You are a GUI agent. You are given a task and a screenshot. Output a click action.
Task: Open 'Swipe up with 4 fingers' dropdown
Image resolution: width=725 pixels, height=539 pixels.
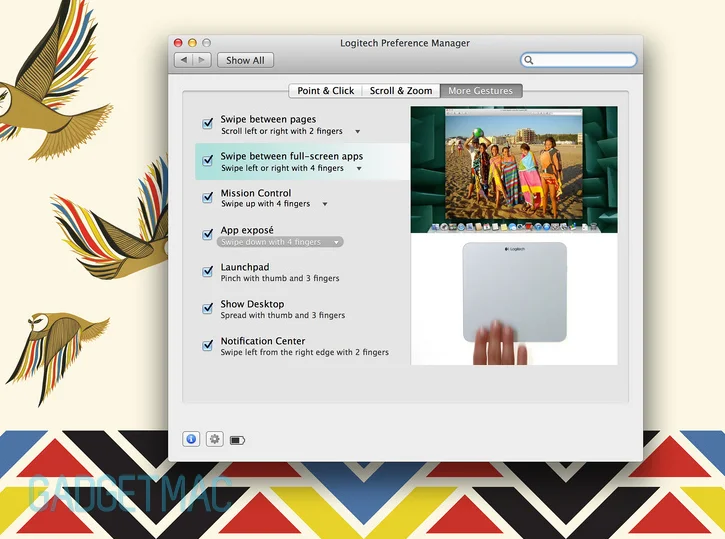(274, 204)
